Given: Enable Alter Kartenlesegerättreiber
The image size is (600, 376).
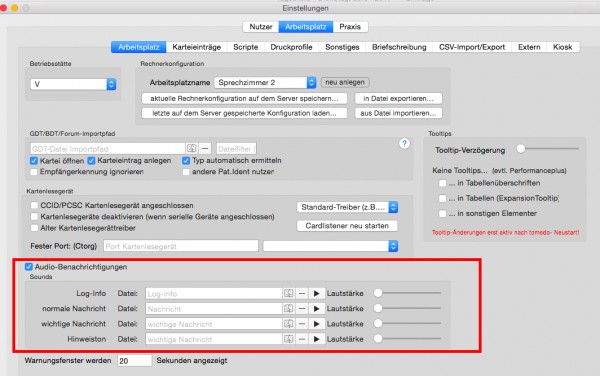Looking at the screenshot, I should click(x=34, y=228).
